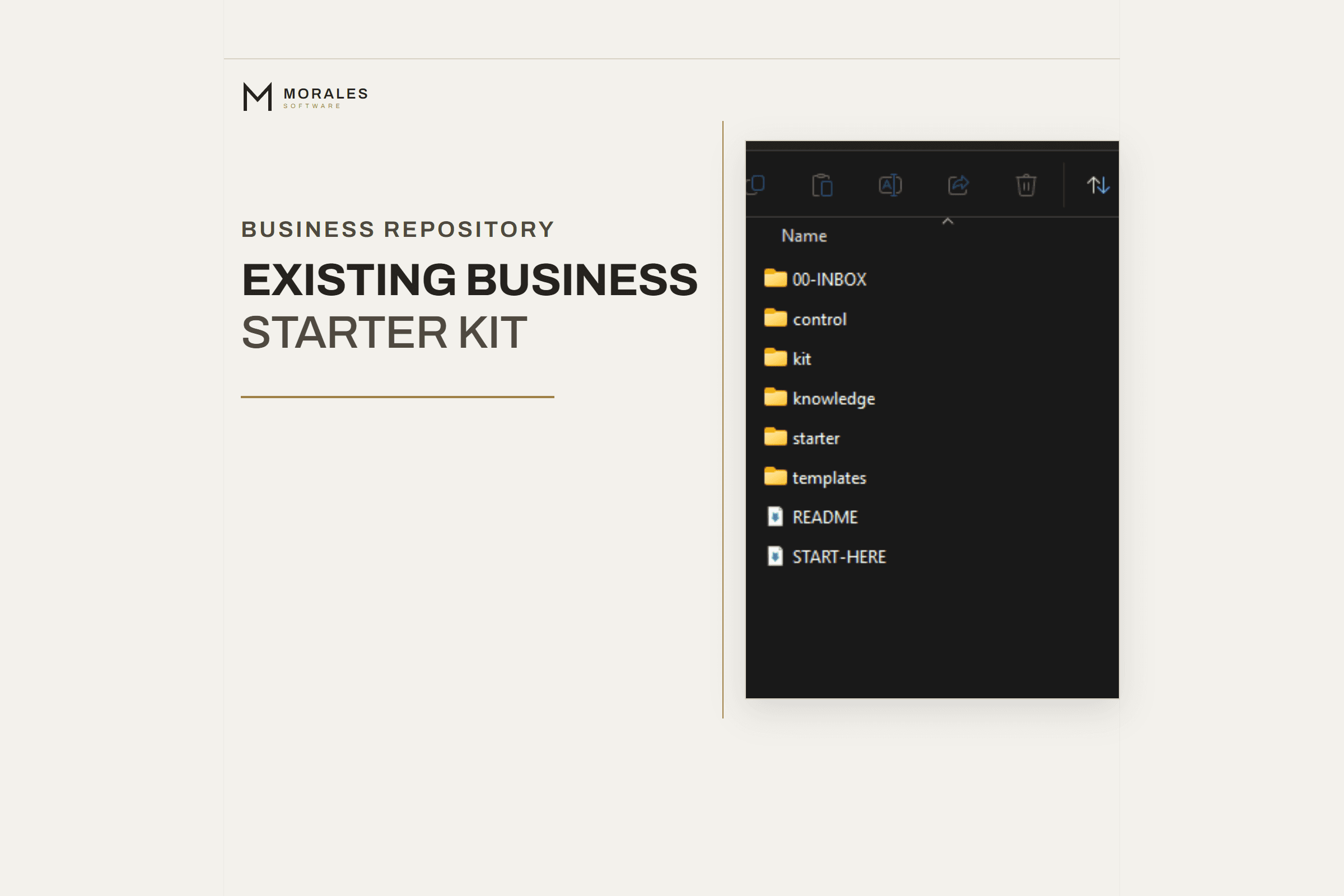Click the STARTER KIT heading text
The height and width of the screenshot is (896, 1344).
(385, 333)
